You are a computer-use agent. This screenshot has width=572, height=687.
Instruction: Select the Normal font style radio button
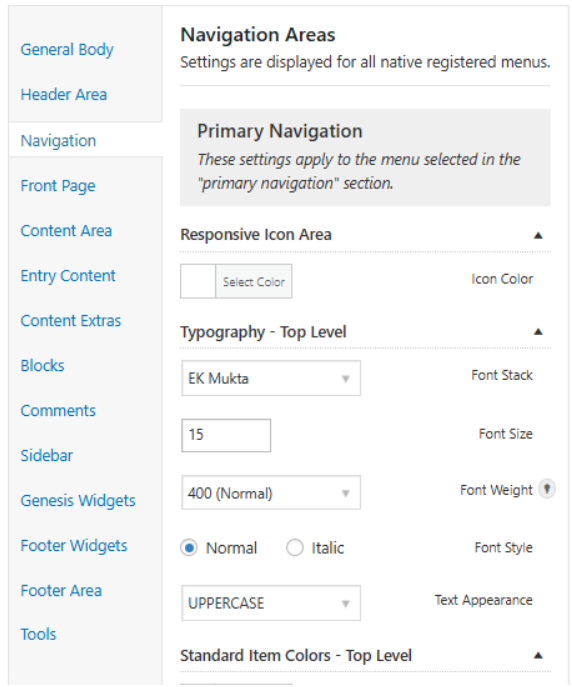(x=189, y=548)
